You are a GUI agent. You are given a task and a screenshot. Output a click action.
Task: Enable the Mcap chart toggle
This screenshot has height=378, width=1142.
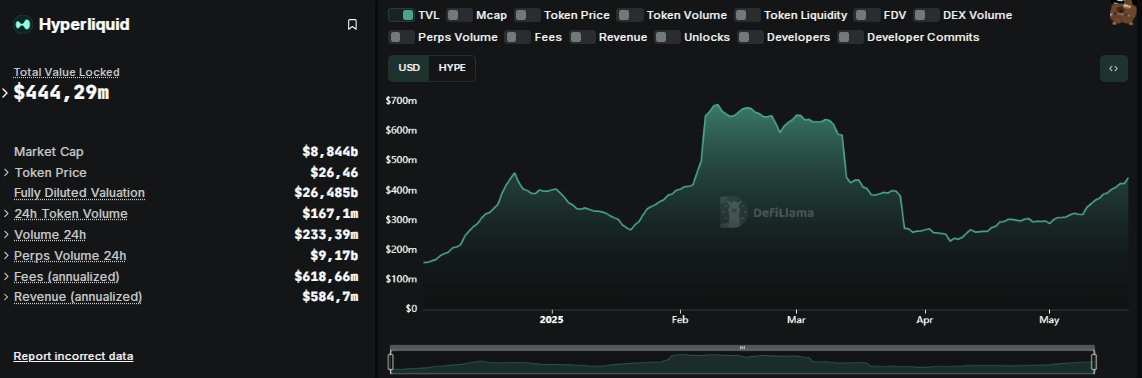(459, 15)
